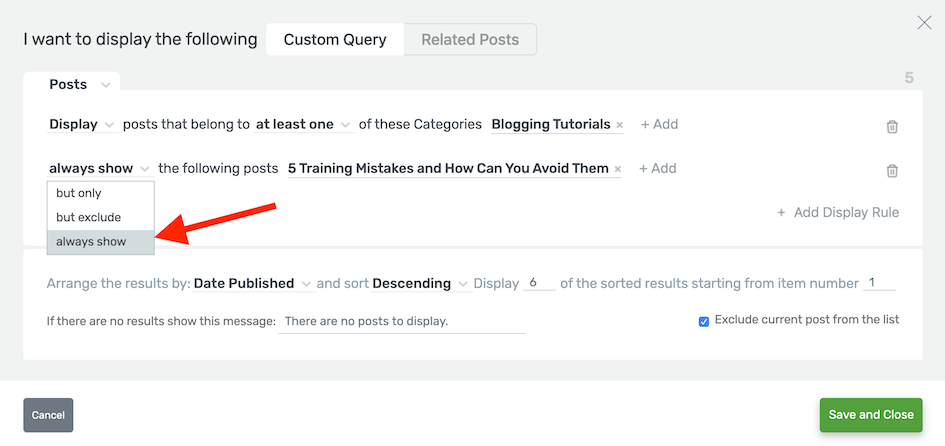Screen dimensions: 945x446
Task: Expand the Date Published sort dropdown
Action: 252,284
